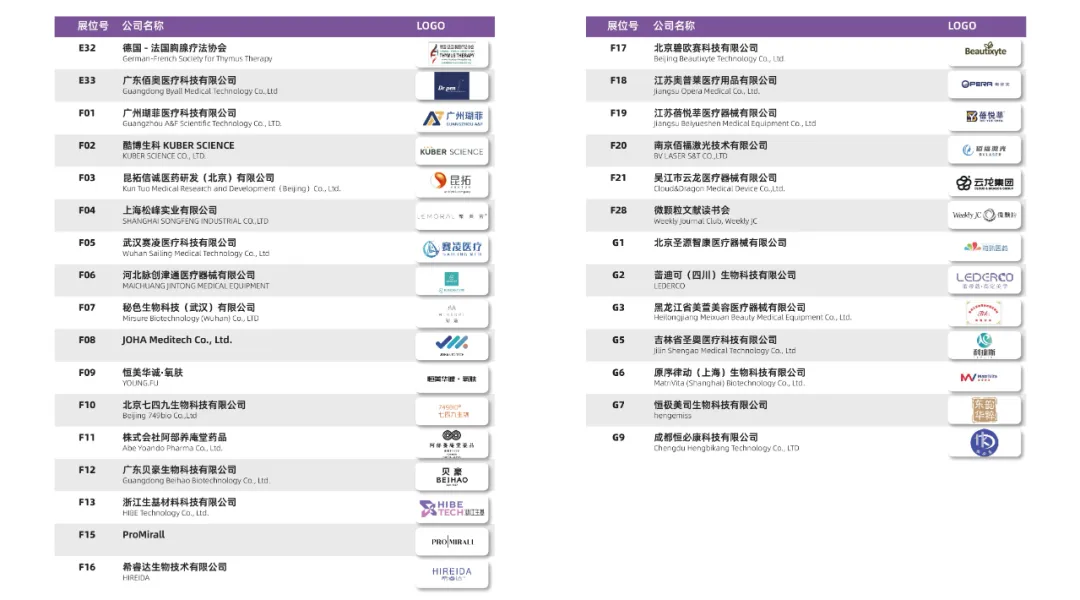The width and height of the screenshot is (1080, 600).
Task: Select the 贝豪 BEIHAO logo
Action: (x=452, y=476)
